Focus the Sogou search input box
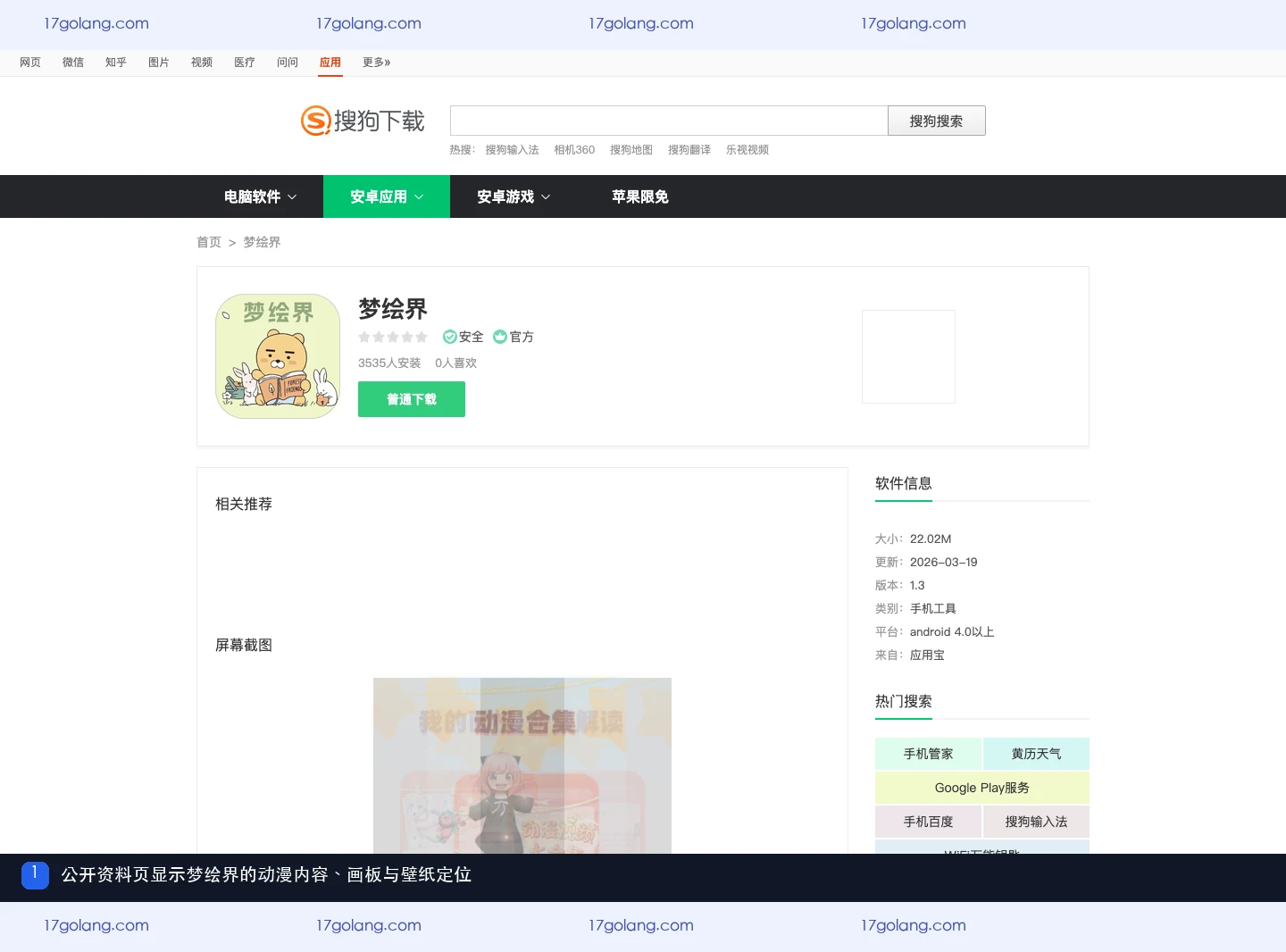This screenshot has width=1286, height=952. 669,121
